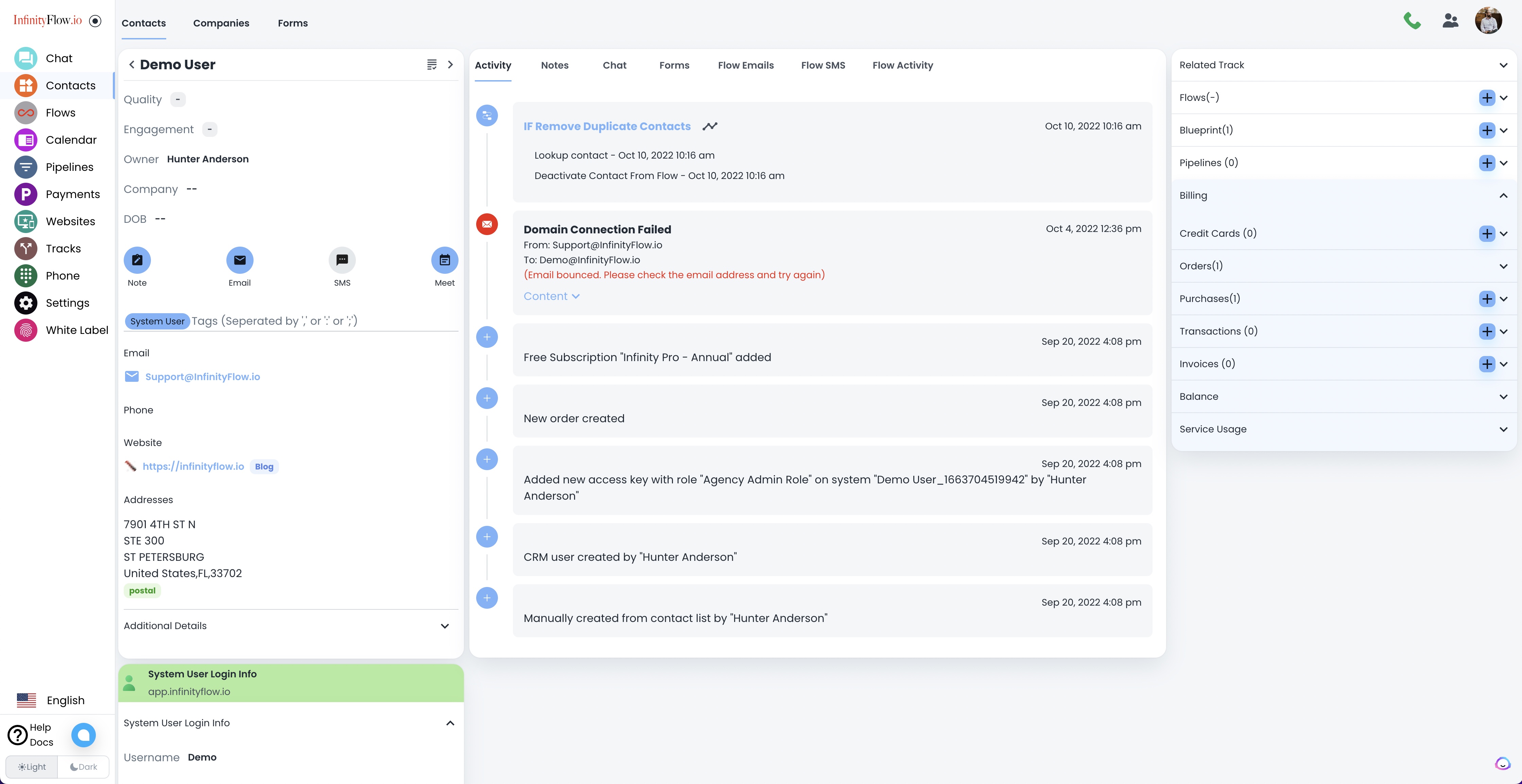
Task: Expand the Additional Details section
Action: (445, 626)
